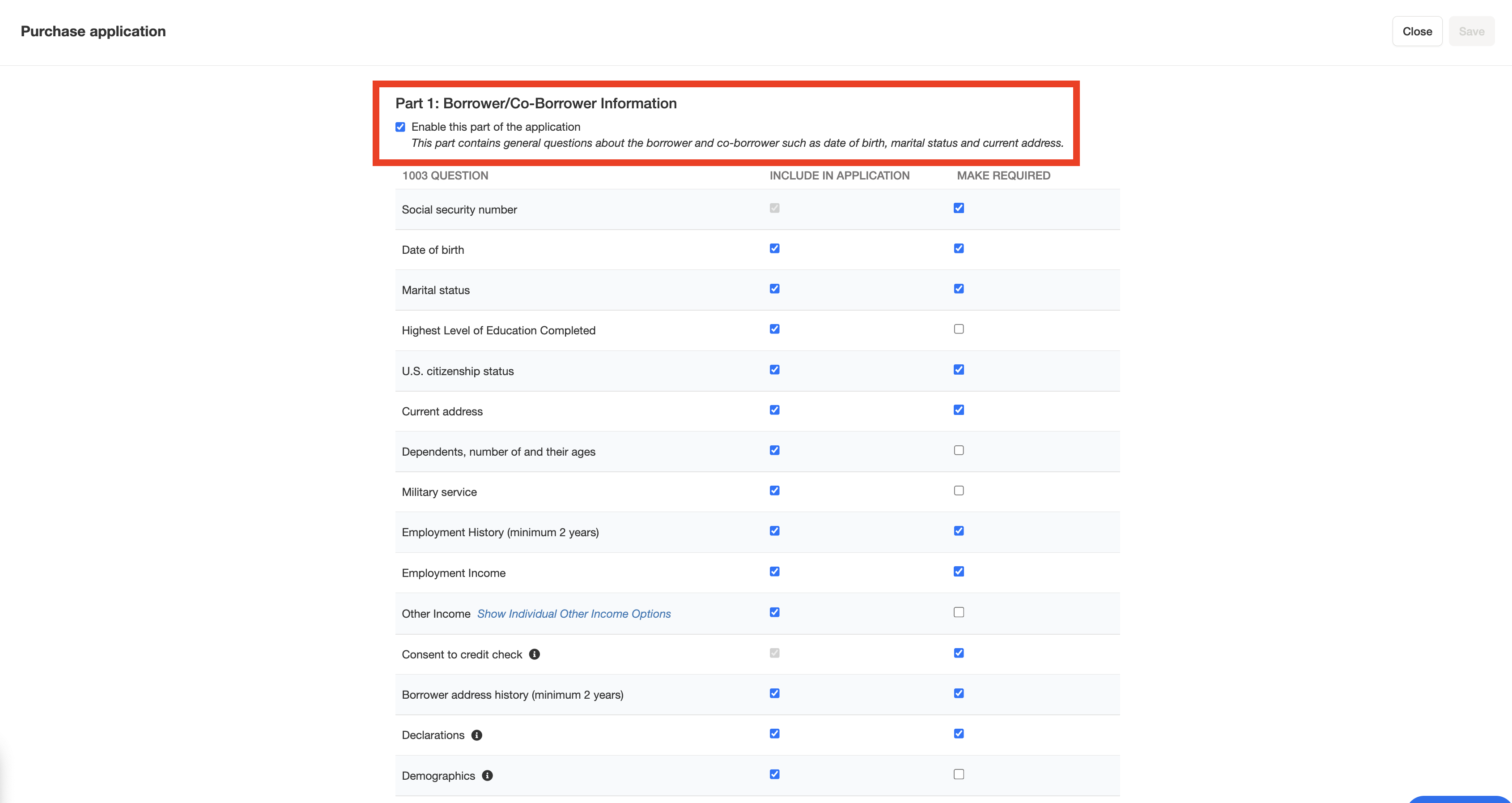Uncheck Make Required for Declarations
Image resolution: width=1512 pixels, height=803 pixels.
tap(959, 734)
